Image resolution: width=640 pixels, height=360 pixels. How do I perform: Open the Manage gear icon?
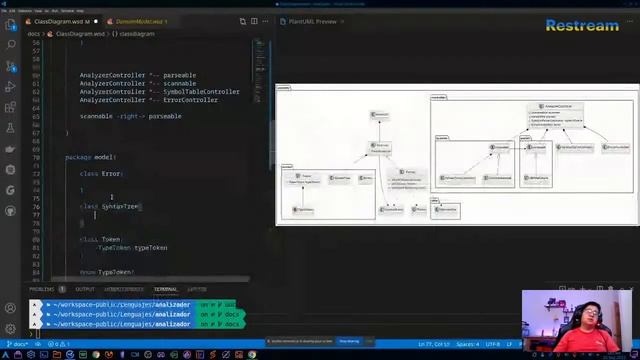pyautogui.click(x=11, y=328)
